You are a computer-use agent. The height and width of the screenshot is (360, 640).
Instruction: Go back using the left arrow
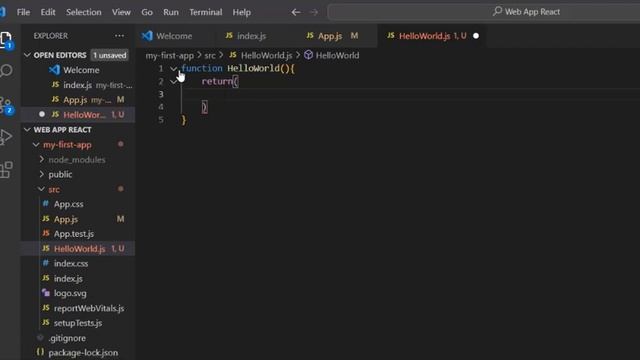click(x=296, y=12)
